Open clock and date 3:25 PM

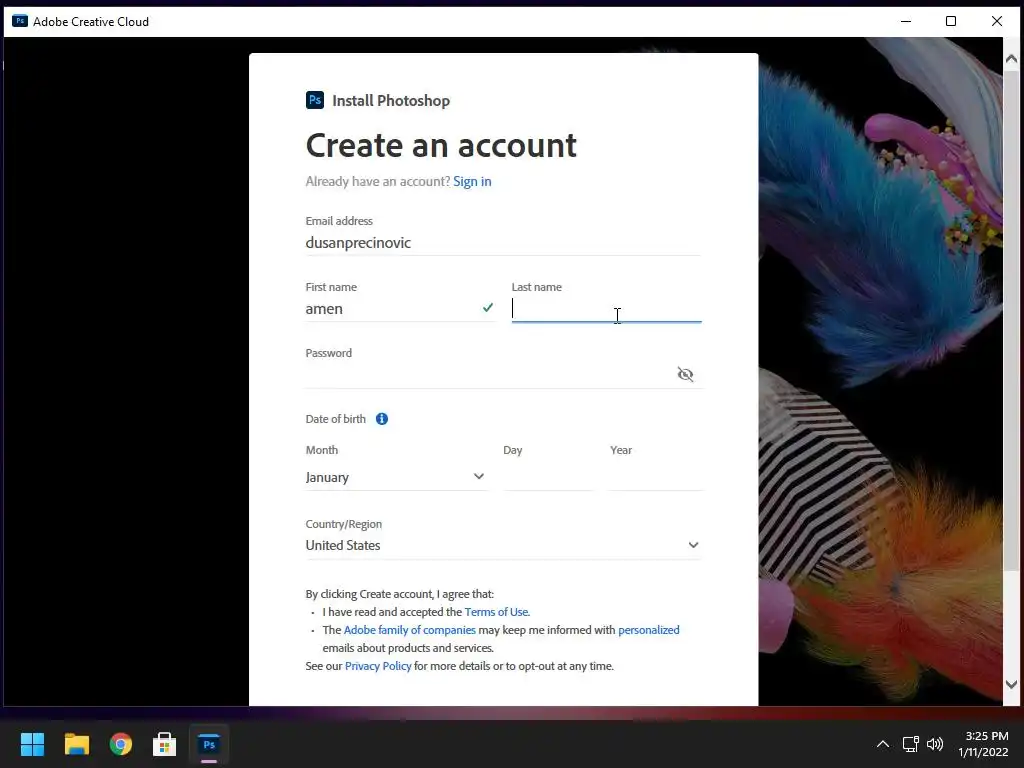983,744
